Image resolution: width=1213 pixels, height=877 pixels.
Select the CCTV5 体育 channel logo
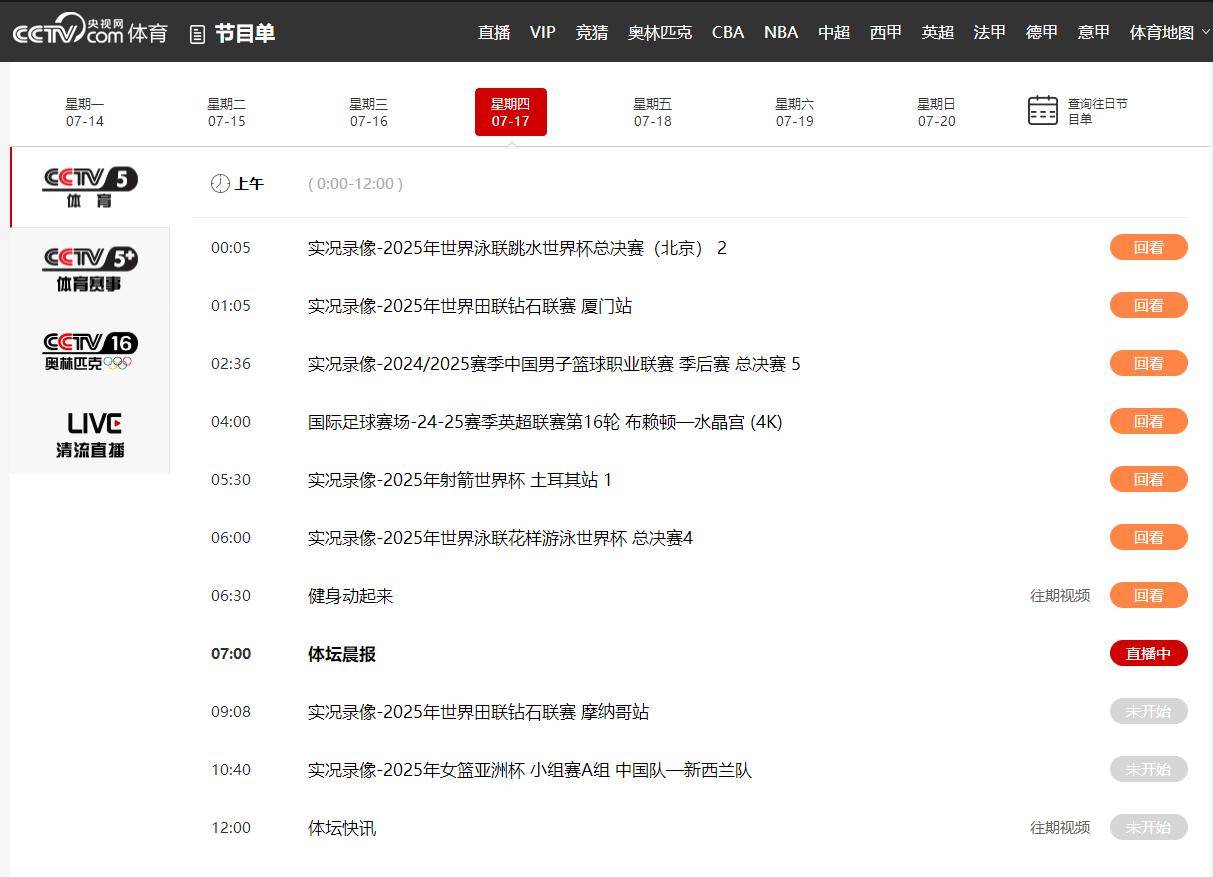(x=90, y=187)
